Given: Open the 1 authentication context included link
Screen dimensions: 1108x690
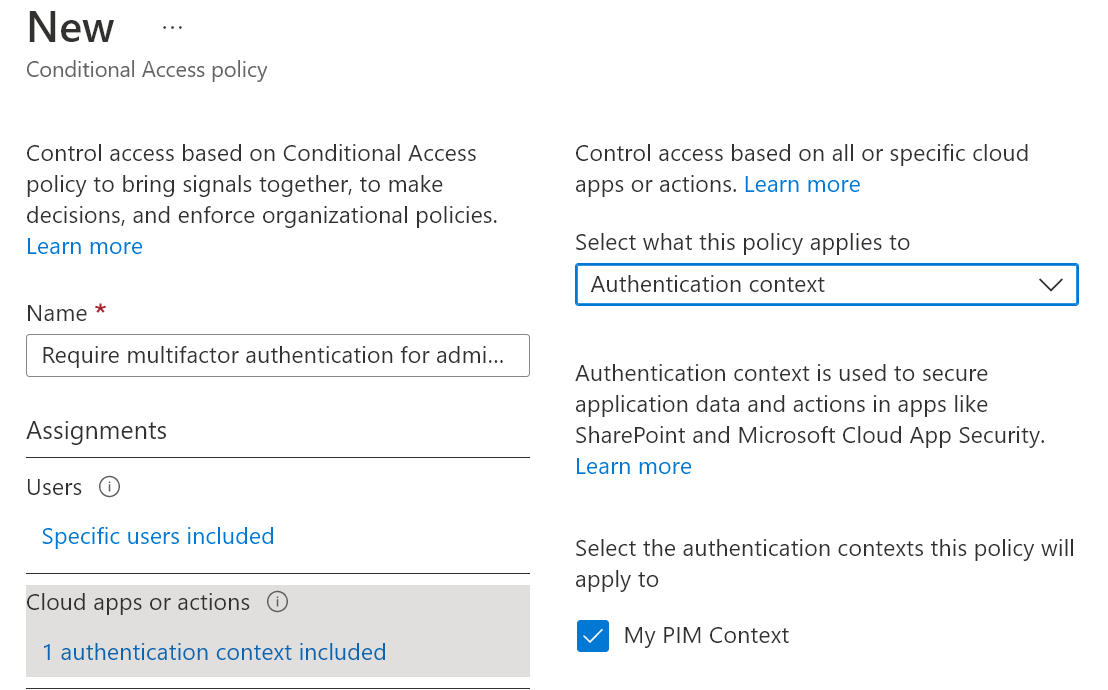Looking at the screenshot, I should [214, 653].
